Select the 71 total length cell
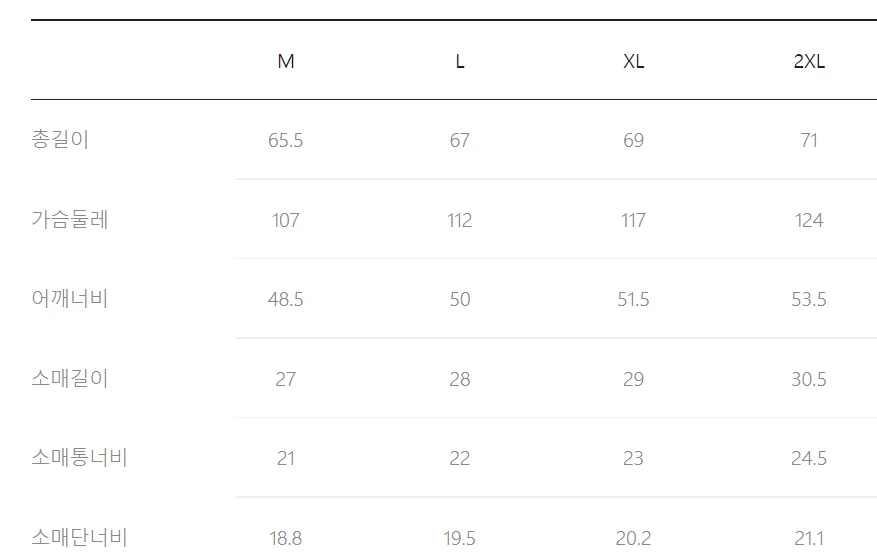Image resolution: width=877 pixels, height=560 pixels. [809, 140]
